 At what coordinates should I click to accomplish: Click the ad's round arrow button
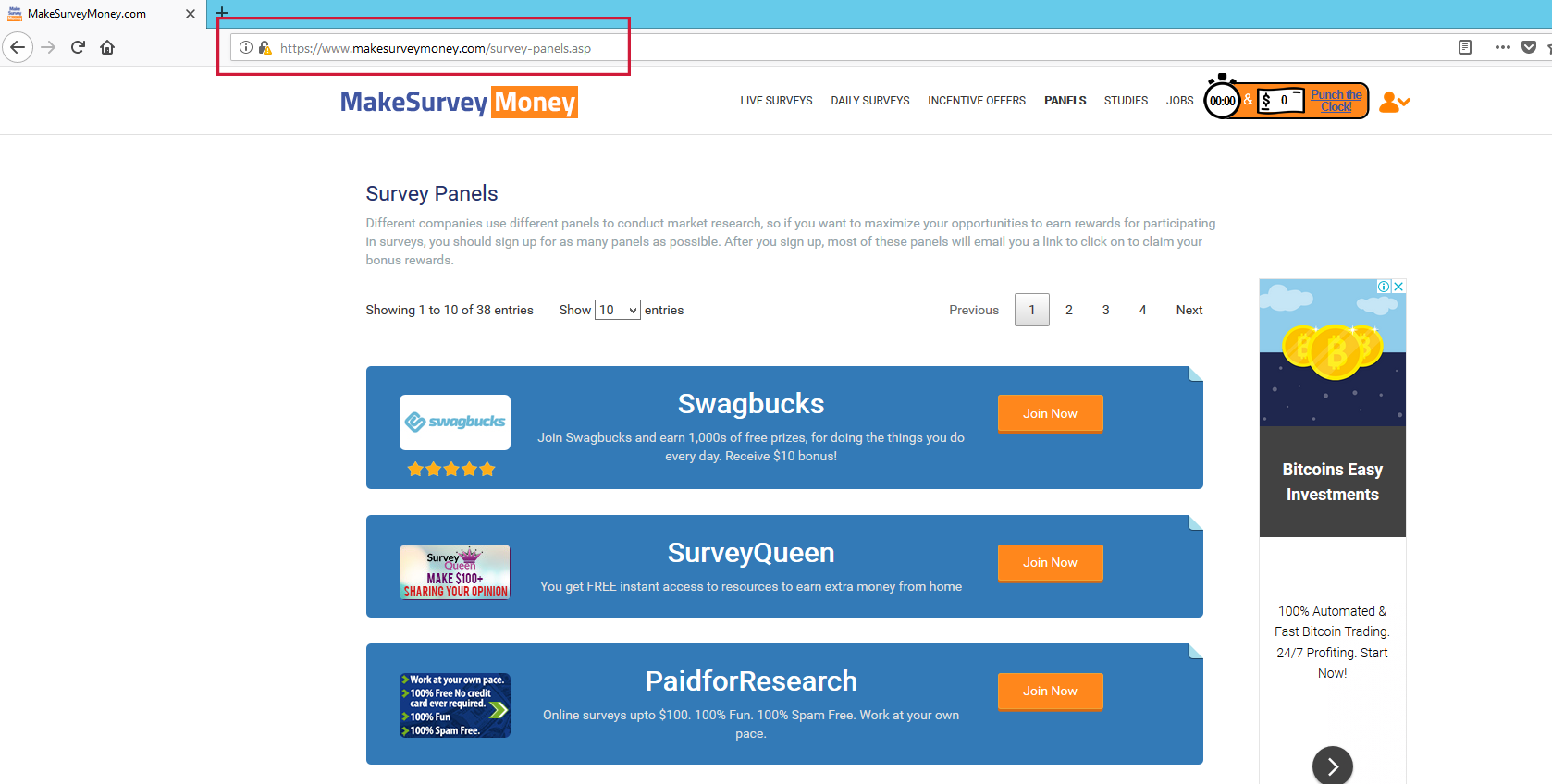(1333, 766)
